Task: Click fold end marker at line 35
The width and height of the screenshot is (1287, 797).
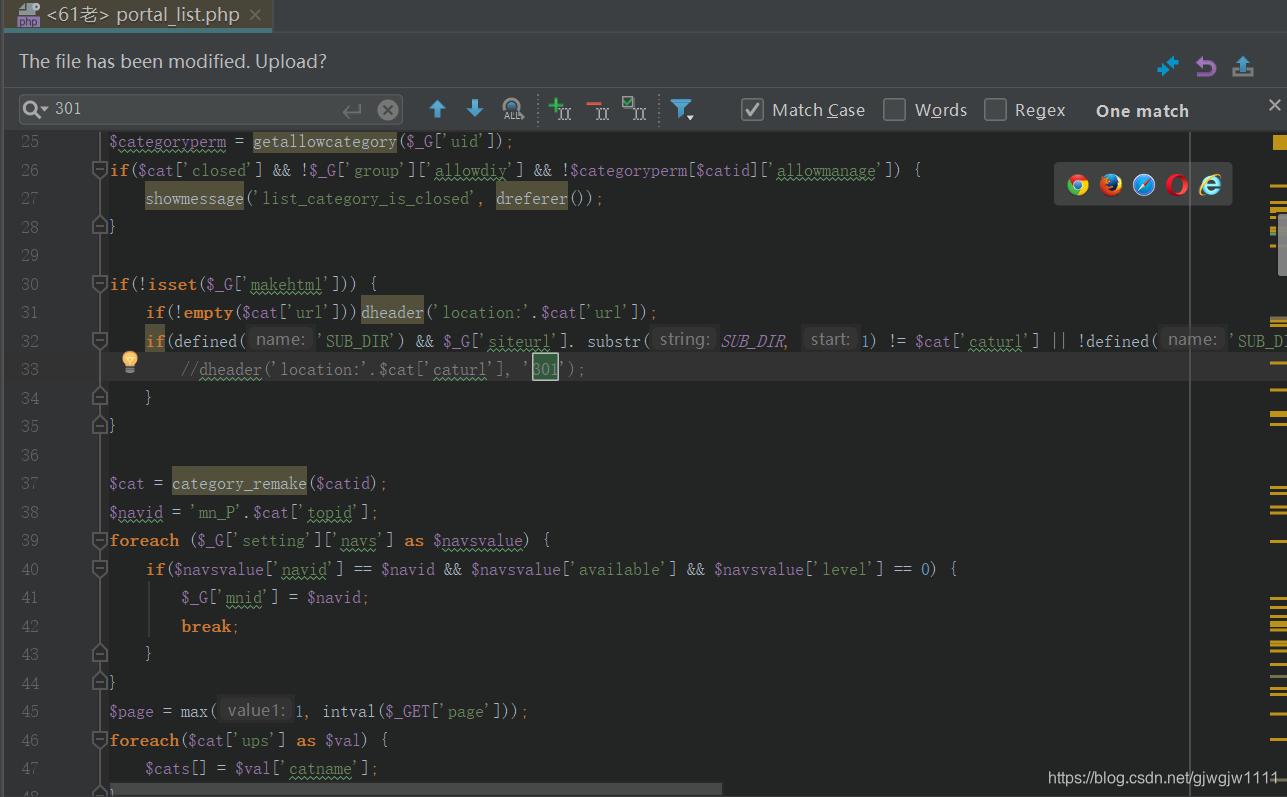Action: (99, 426)
